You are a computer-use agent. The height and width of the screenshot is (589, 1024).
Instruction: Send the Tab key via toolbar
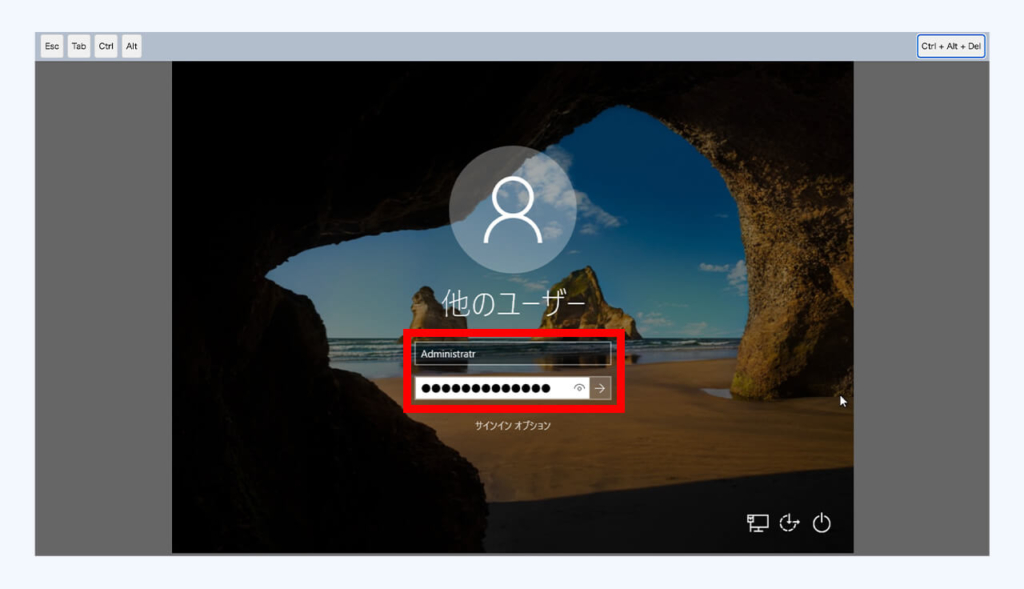pos(79,46)
